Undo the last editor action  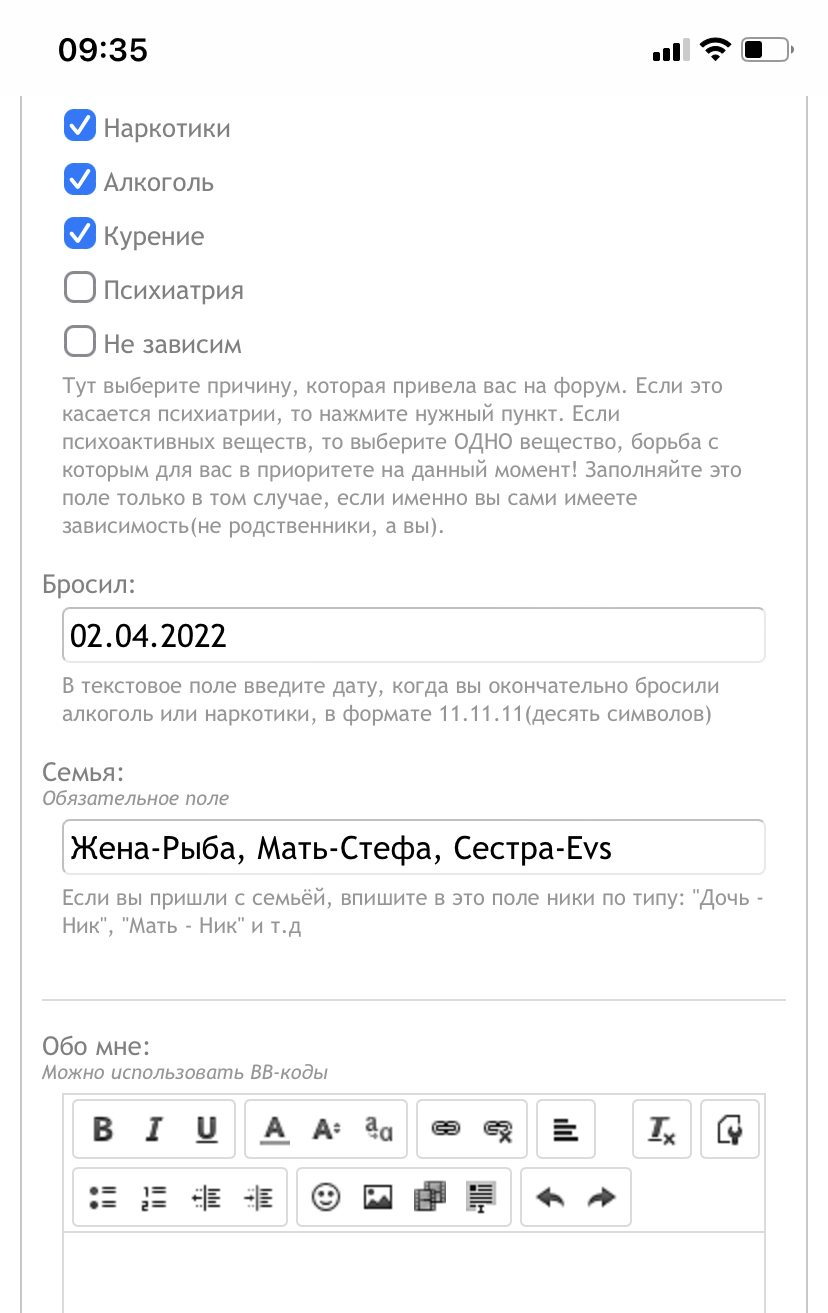tap(549, 1197)
